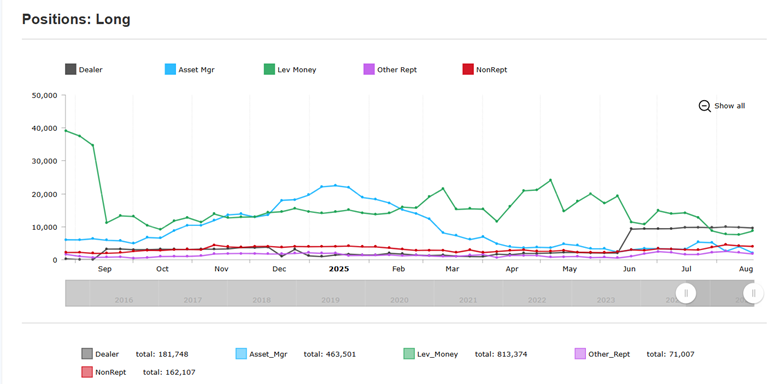Click the purple Other_Rept swatch in the totals legend

pos(580,354)
